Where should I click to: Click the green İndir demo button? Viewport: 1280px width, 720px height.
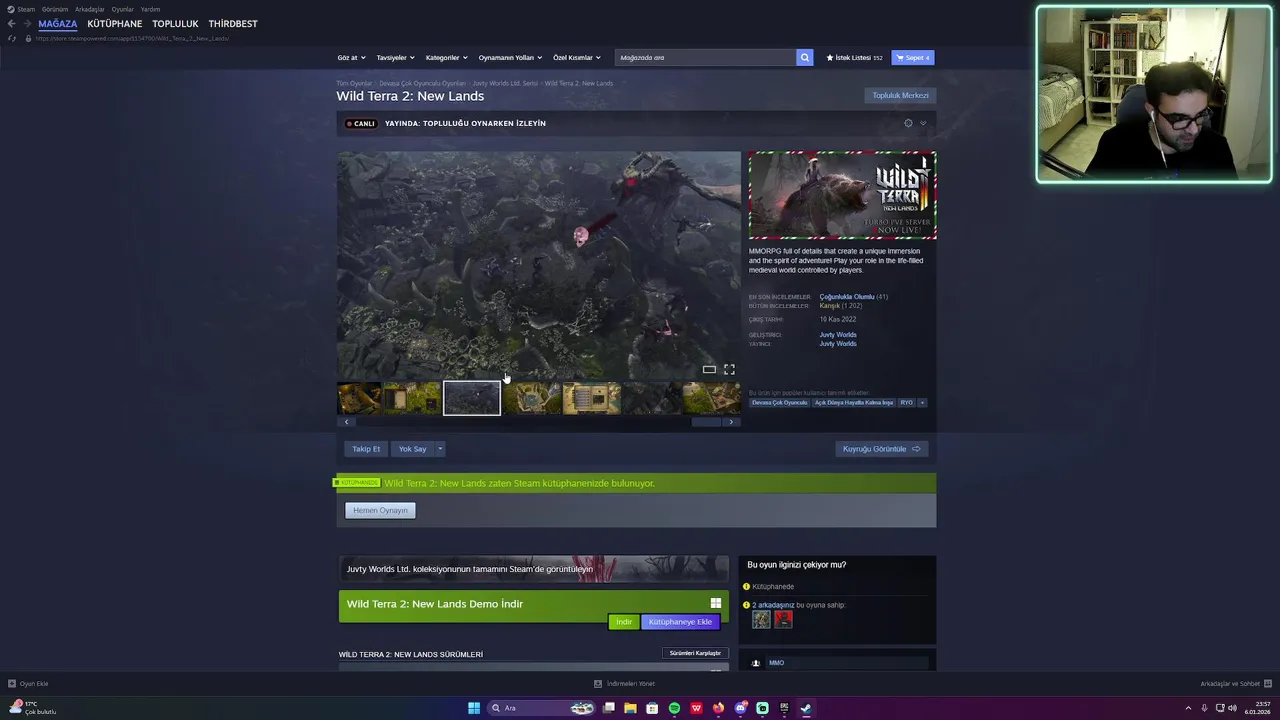click(x=623, y=622)
